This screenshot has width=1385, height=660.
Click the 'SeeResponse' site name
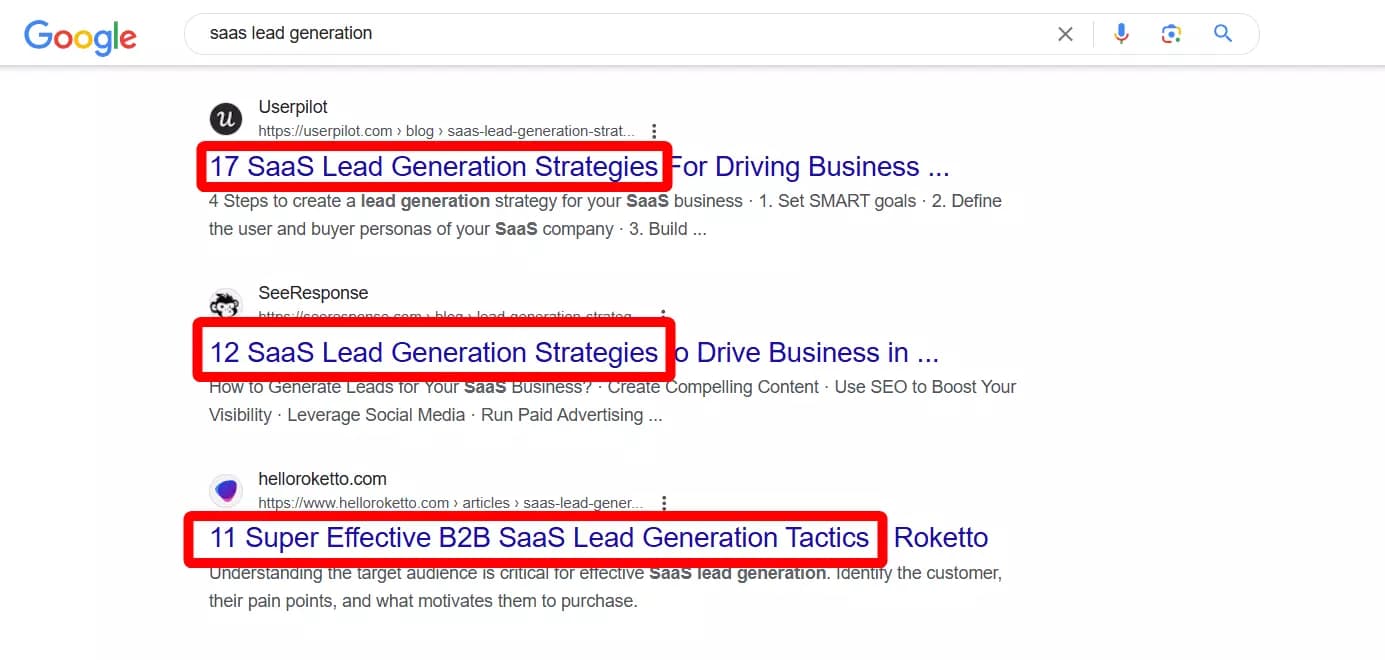313,293
